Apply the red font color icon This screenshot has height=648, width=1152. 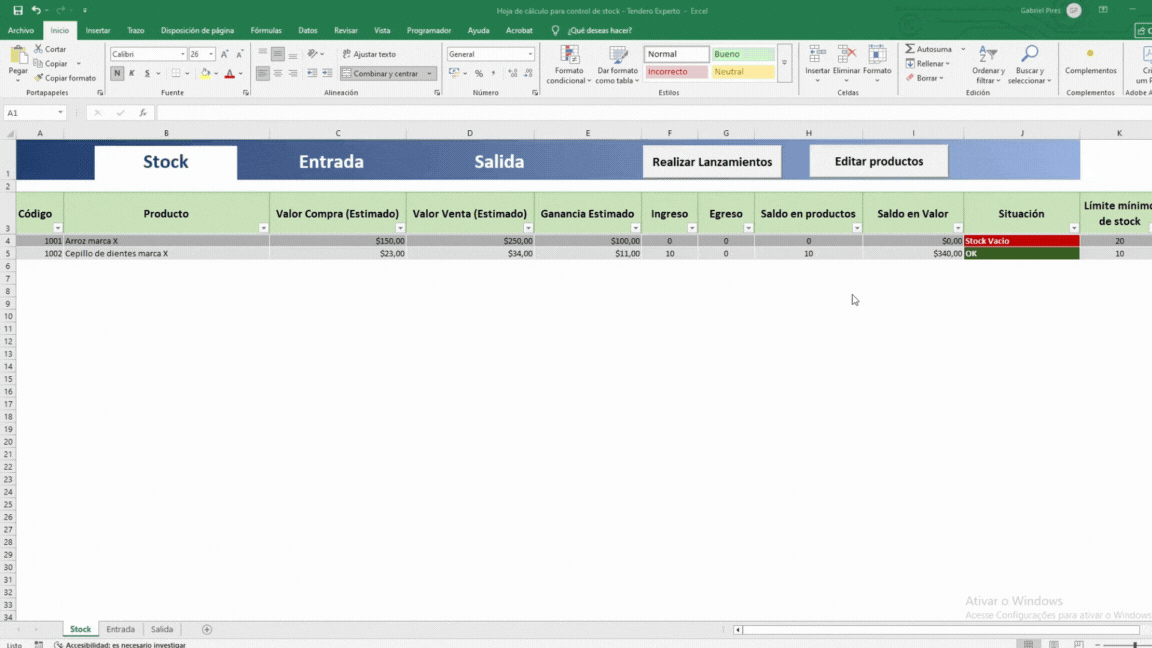click(229, 73)
